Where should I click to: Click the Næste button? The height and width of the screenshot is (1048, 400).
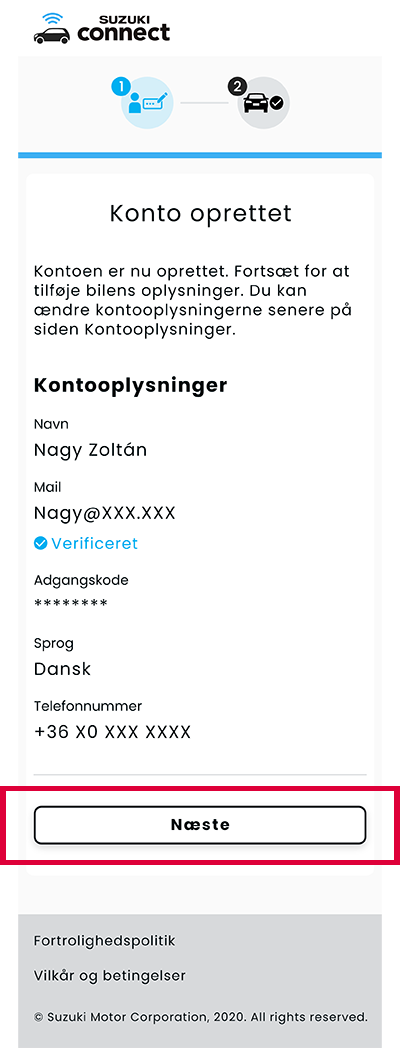pos(200,825)
